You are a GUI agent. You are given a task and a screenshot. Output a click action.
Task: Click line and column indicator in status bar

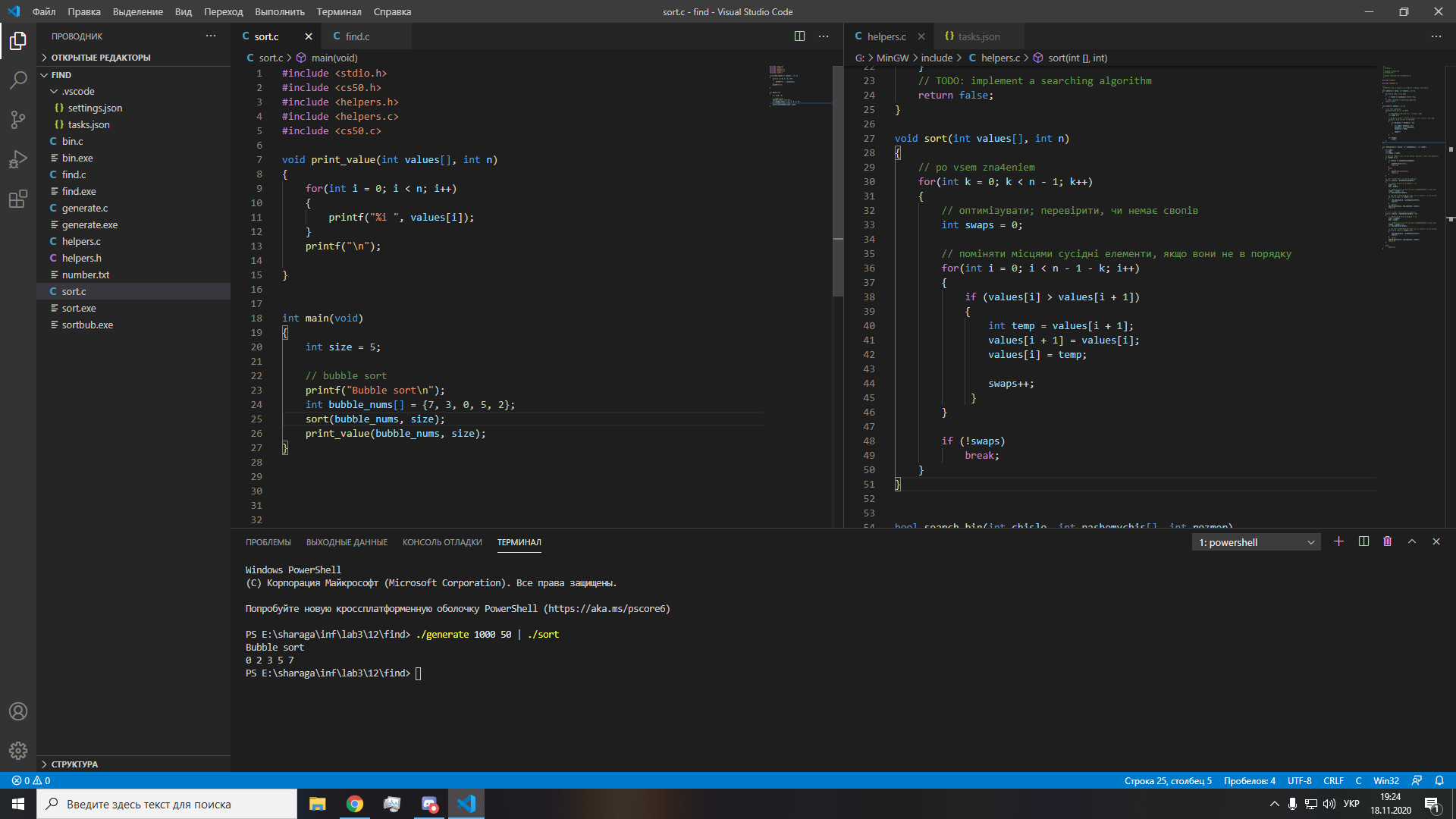pos(1168,780)
